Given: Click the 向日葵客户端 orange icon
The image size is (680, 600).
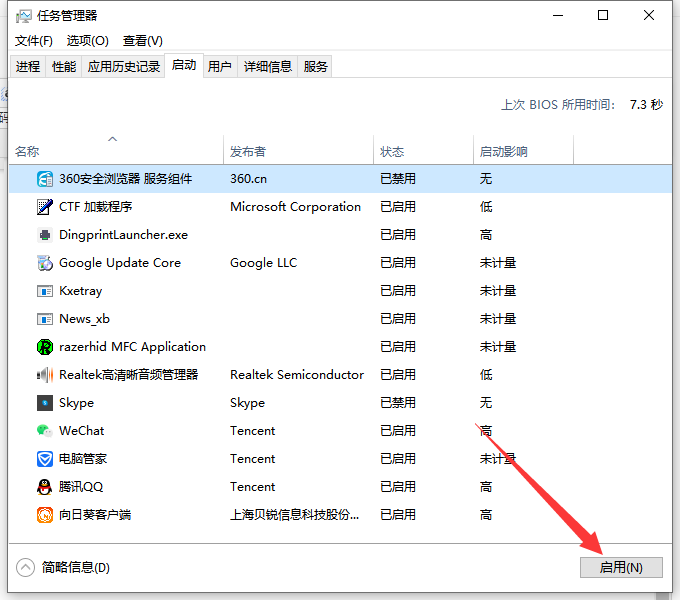Looking at the screenshot, I should point(45,515).
